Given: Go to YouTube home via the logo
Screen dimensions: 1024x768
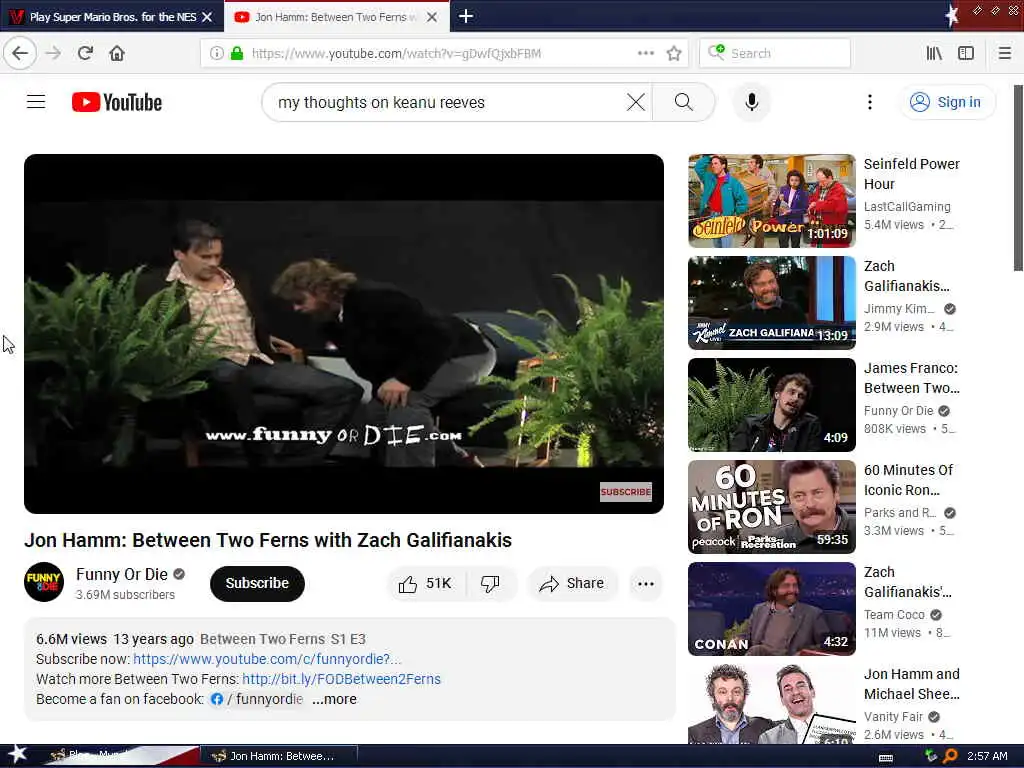Looking at the screenshot, I should (117, 102).
